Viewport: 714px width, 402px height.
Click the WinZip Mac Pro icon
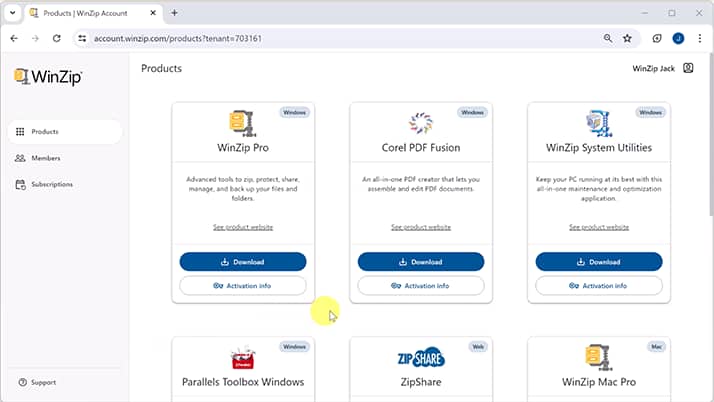[x=598, y=357]
